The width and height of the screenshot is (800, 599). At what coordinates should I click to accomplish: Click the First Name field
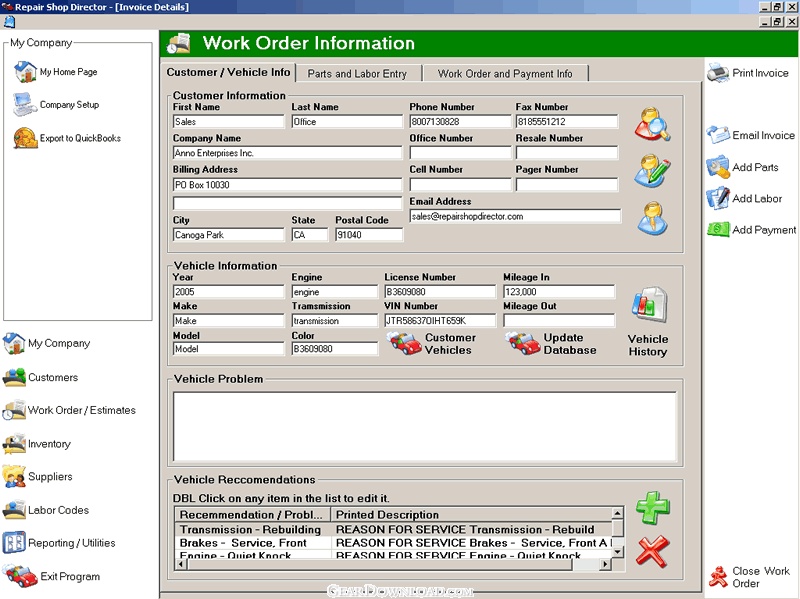coord(228,121)
